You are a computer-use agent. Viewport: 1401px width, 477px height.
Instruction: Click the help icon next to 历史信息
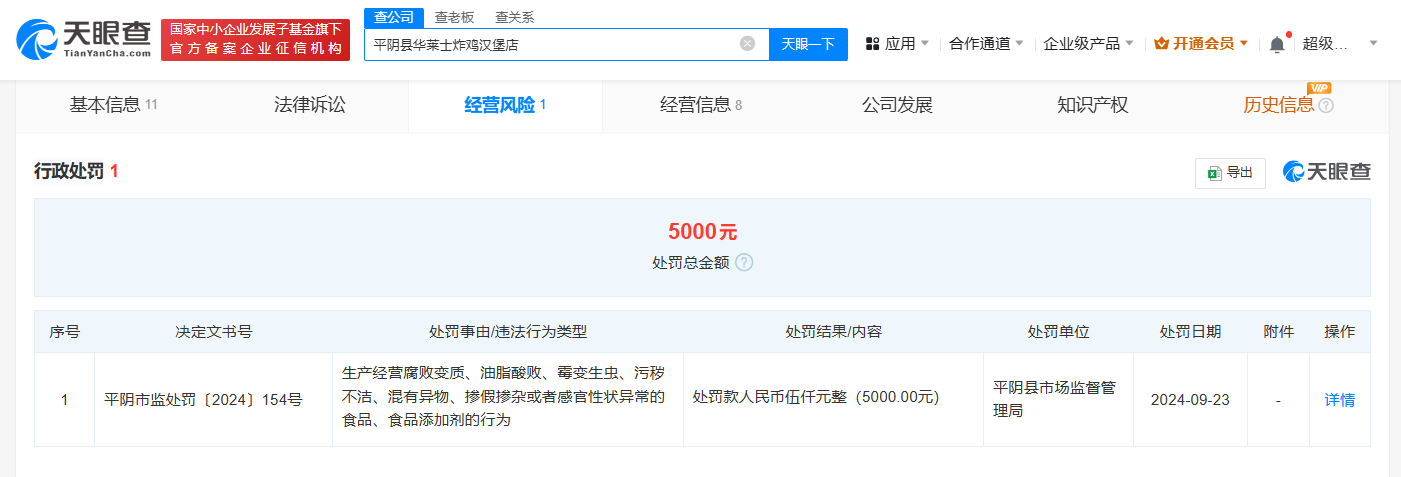[1326, 105]
